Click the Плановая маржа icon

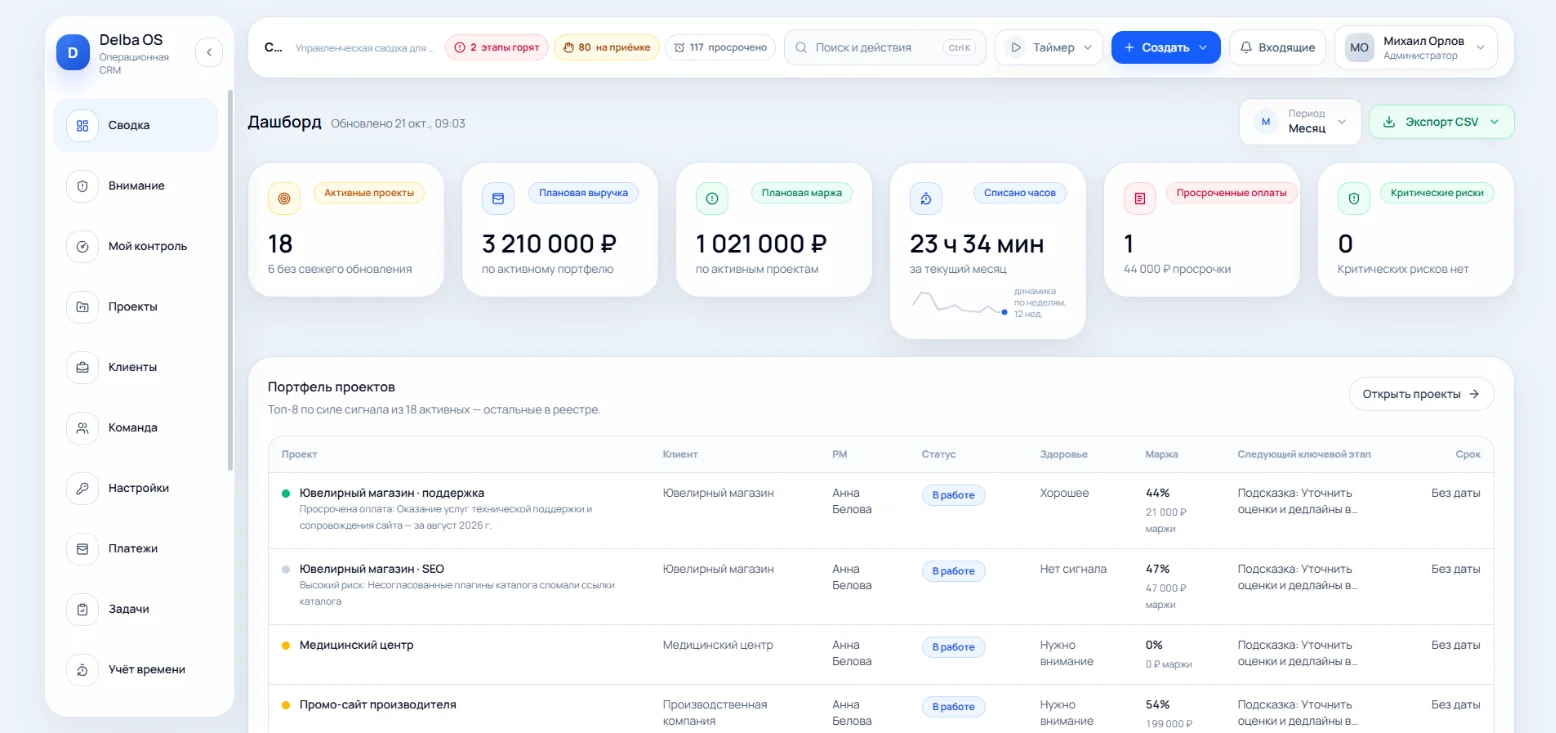712,199
